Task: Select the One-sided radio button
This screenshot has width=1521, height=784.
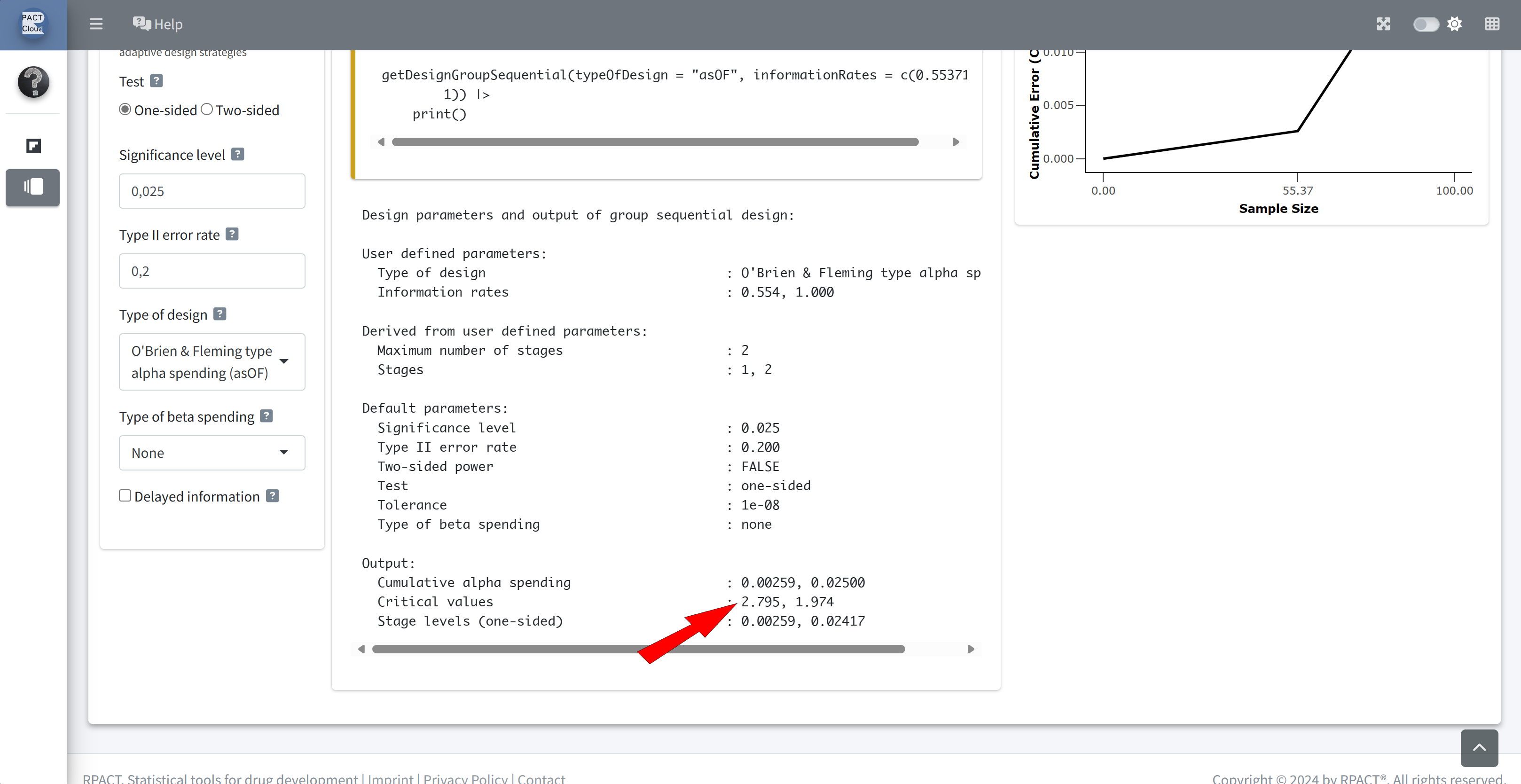Action: click(x=125, y=109)
